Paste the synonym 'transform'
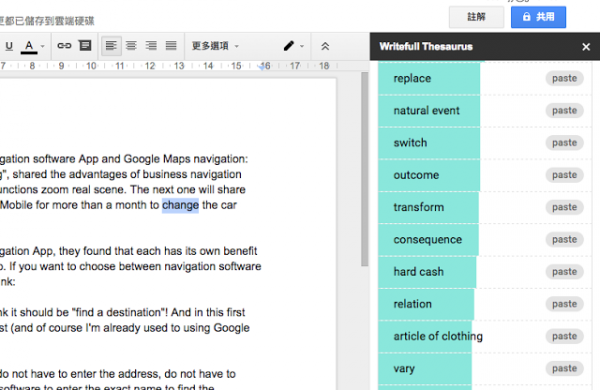 coord(564,207)
